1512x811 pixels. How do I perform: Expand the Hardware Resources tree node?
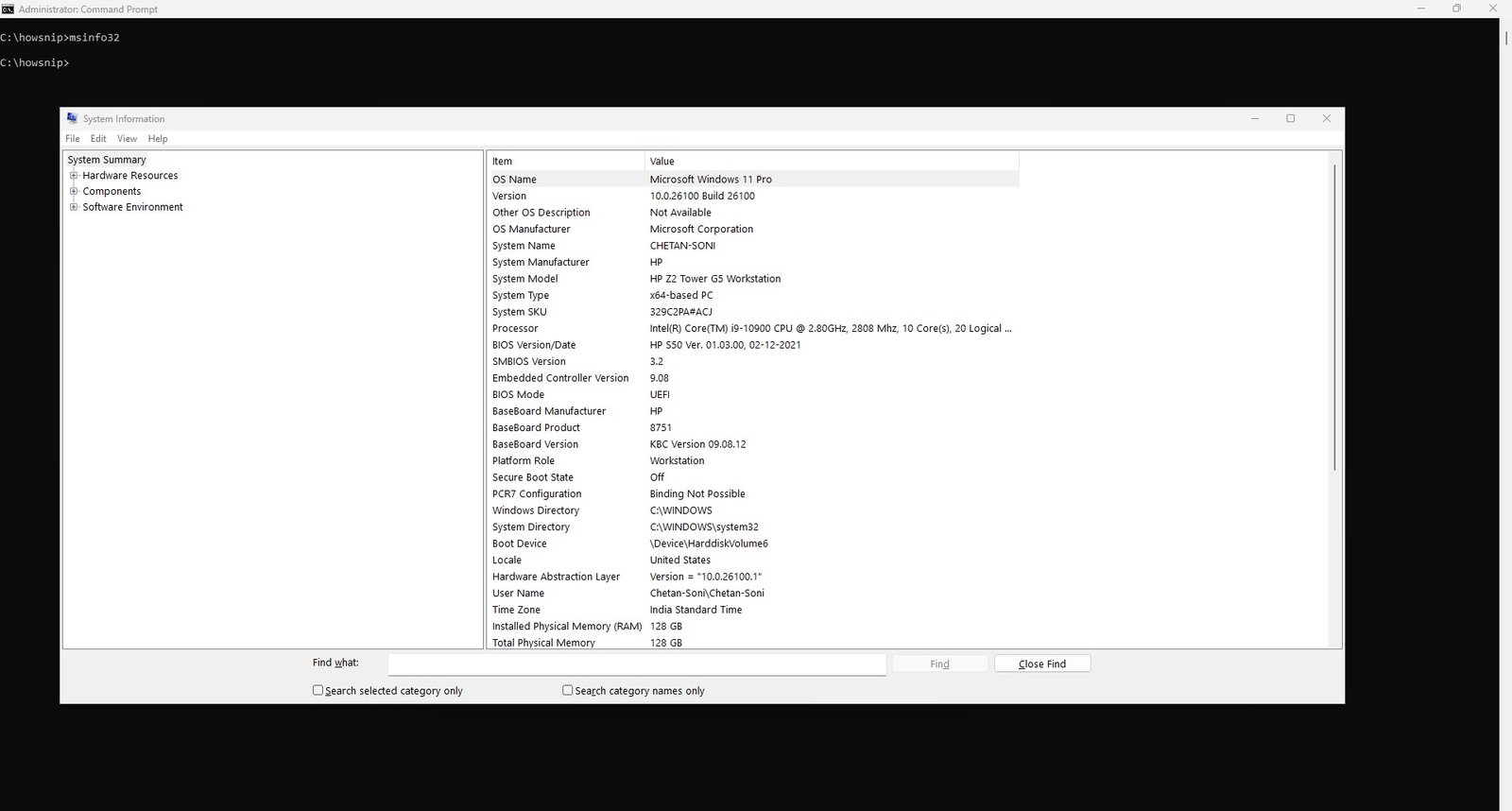pos(74,175)
